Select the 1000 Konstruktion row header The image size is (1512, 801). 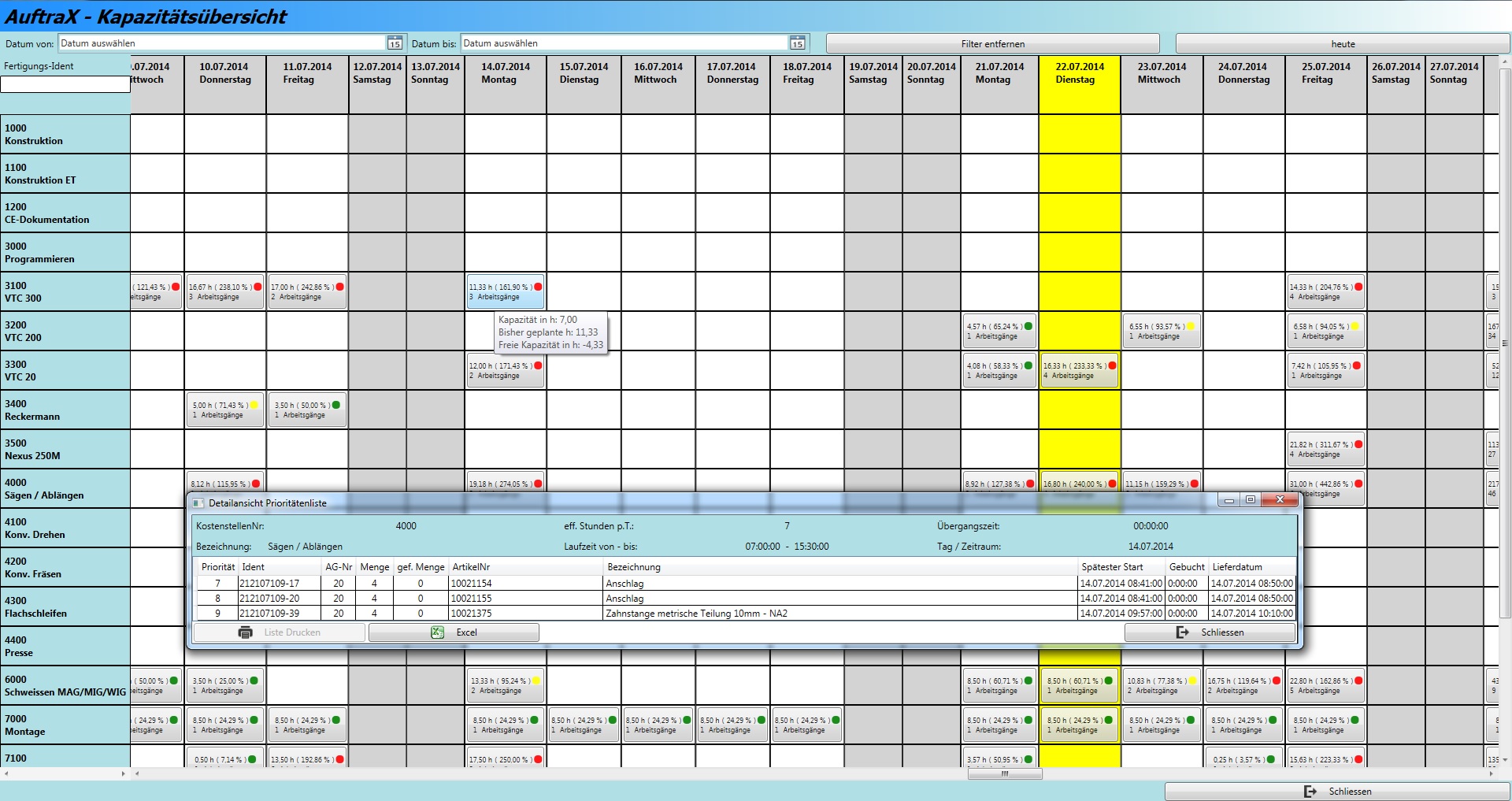[65, 134]
